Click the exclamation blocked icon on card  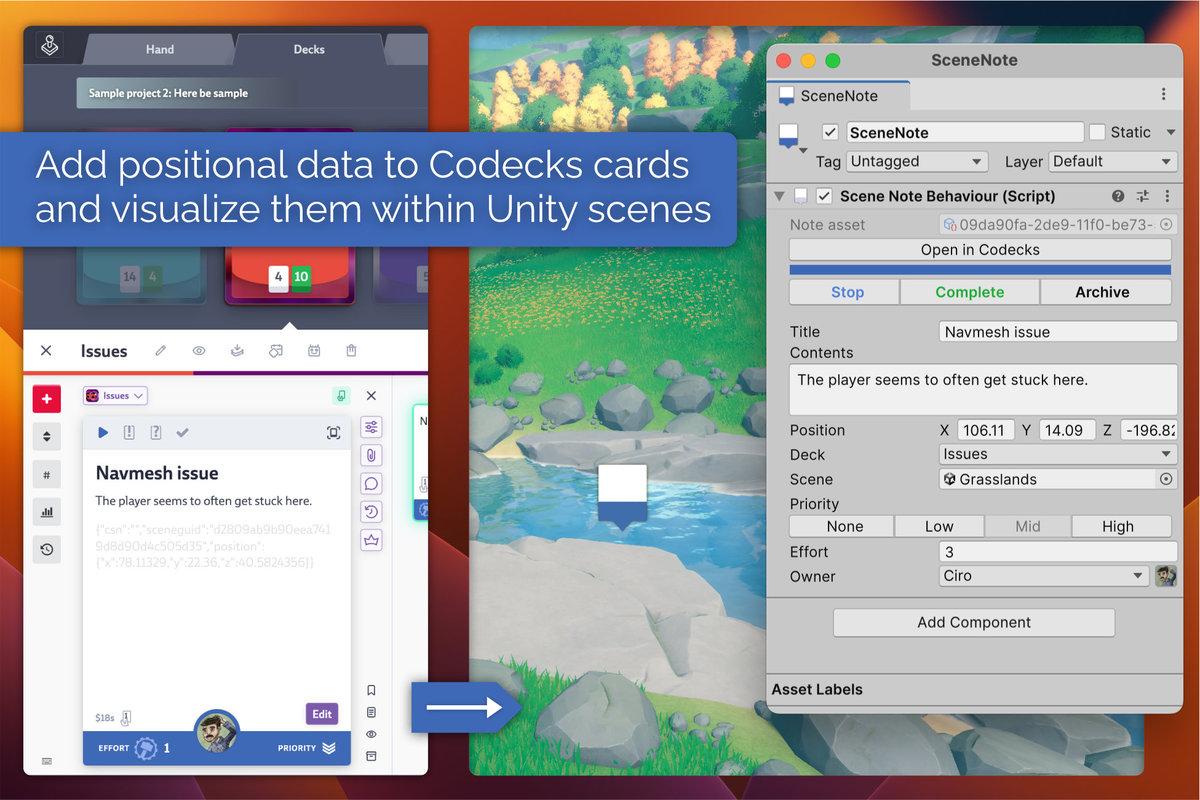pyautogui.click(x=129, y=432)
